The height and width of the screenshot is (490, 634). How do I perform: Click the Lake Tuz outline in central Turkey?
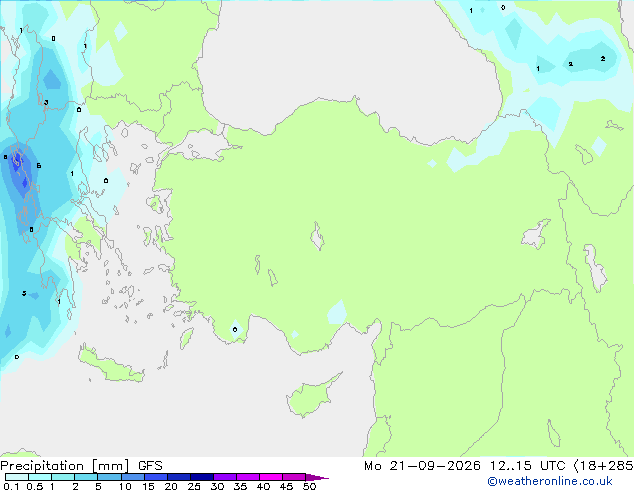pyautogui.click(x=317, y=236)
